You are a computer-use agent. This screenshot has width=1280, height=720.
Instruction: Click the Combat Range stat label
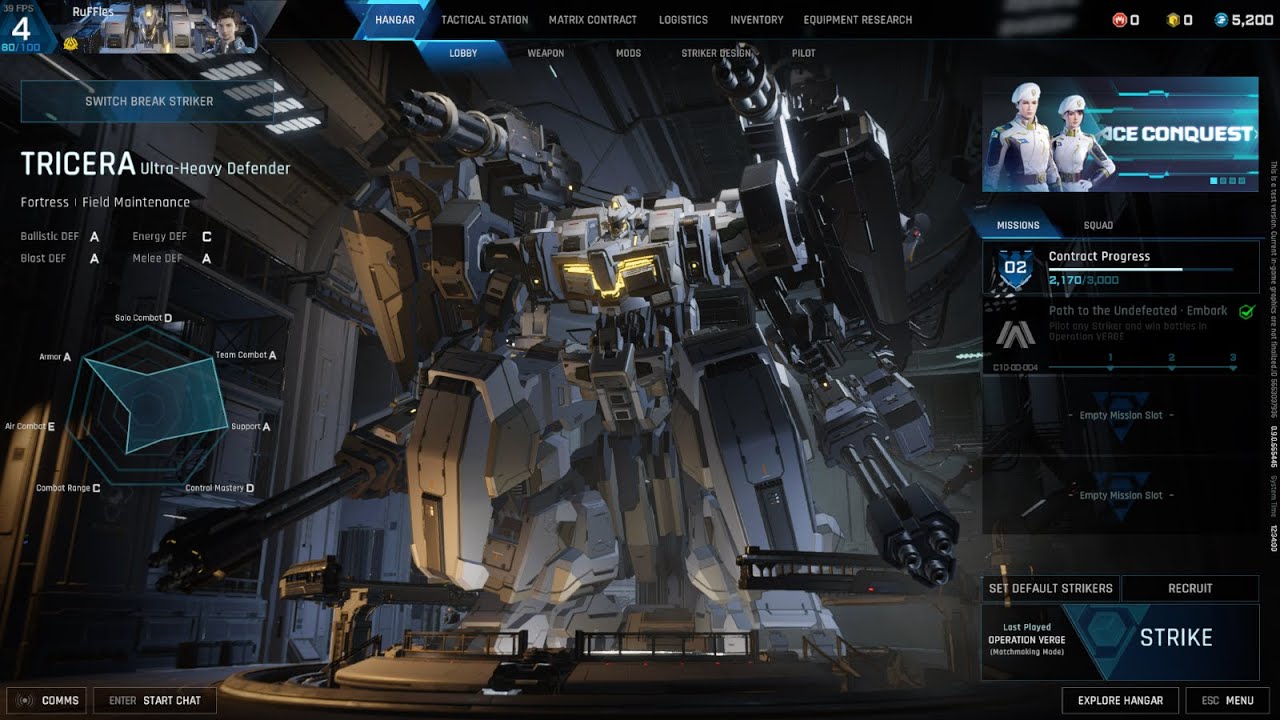68,488
